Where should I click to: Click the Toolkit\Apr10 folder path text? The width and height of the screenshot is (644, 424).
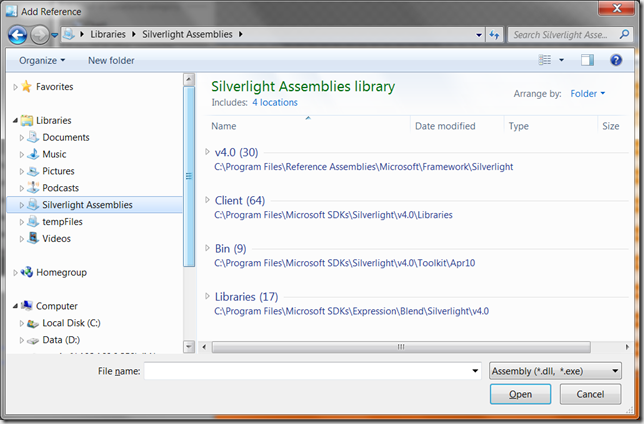(345, 263)
